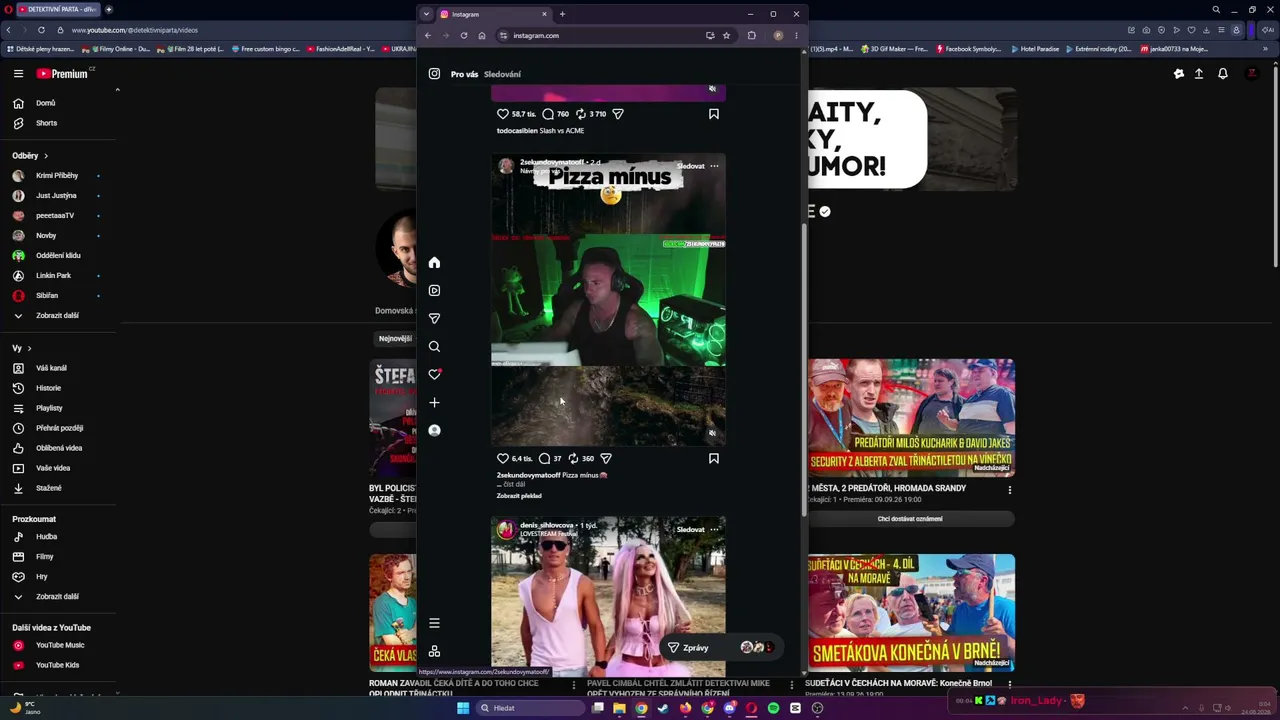Open the Krimi Příběhy subscription channel
Viewport: 1280px width, 720px height.
[x=57, y=176]
